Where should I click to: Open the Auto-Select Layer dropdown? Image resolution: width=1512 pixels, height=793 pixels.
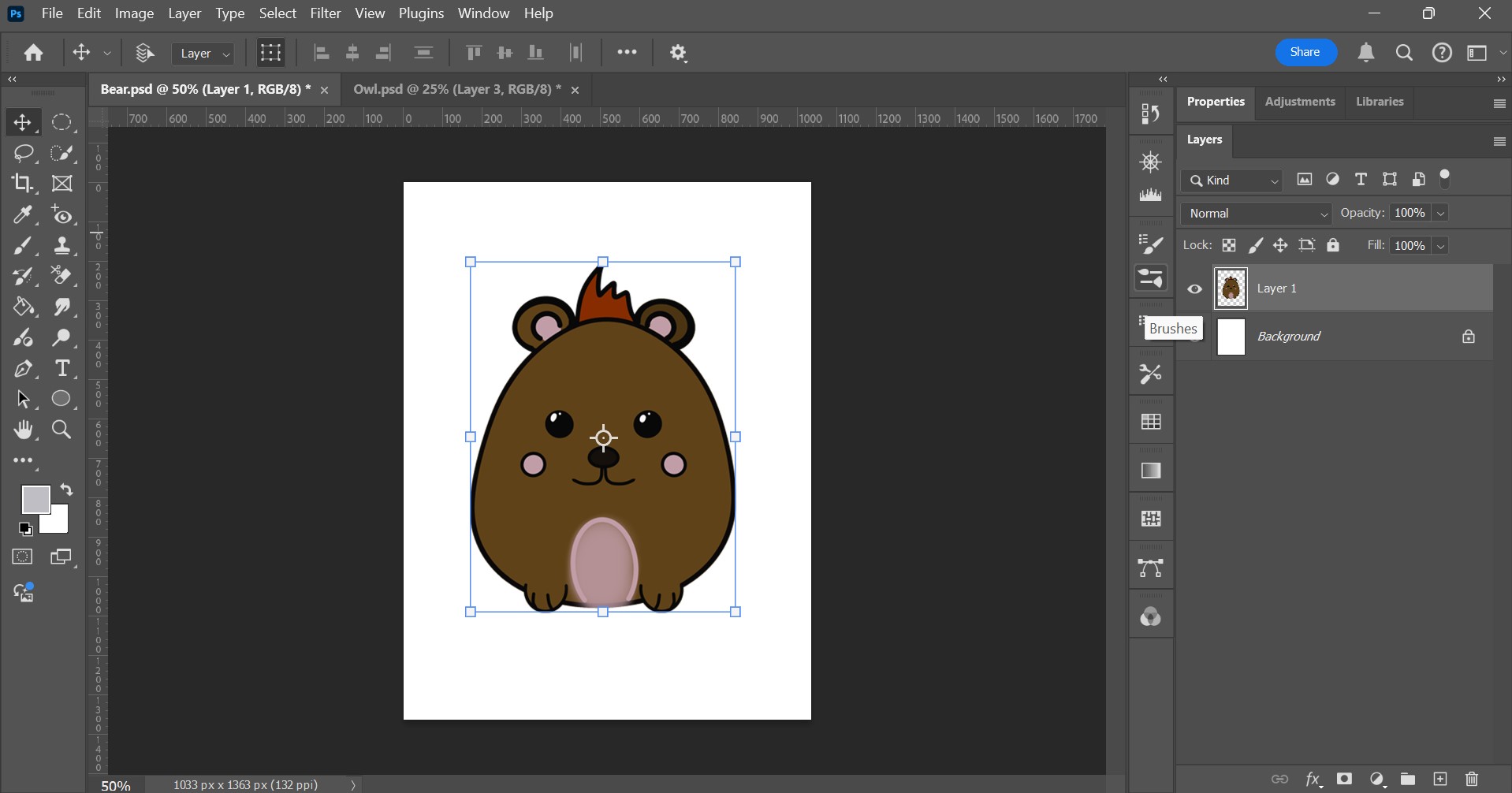coord(203,53)
